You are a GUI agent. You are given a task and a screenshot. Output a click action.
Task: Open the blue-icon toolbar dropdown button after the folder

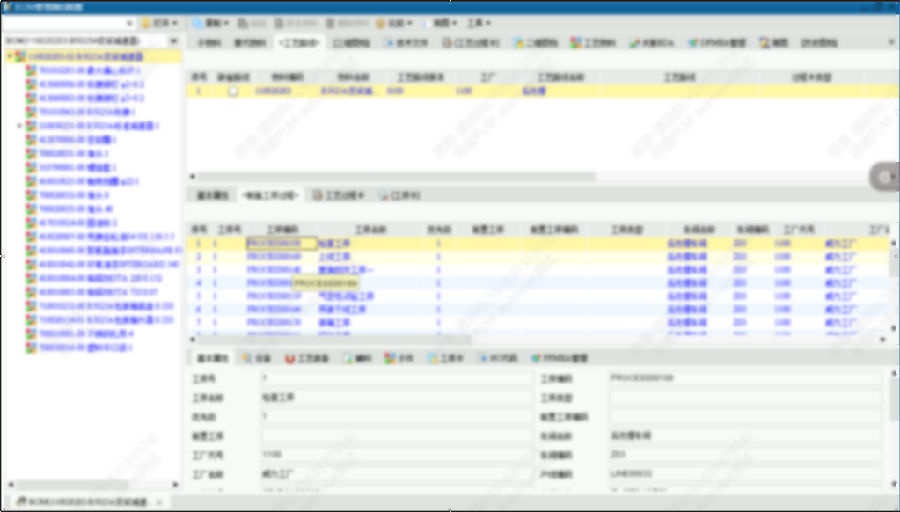(x=210, y=23)
